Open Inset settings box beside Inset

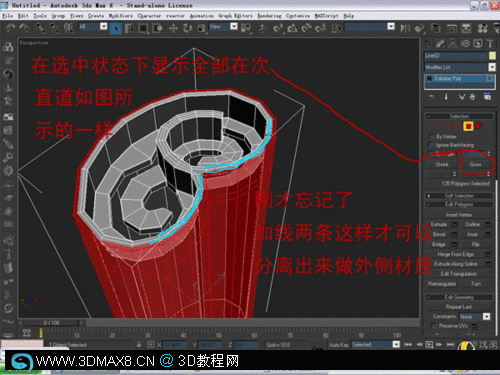(x=488, y=234)
